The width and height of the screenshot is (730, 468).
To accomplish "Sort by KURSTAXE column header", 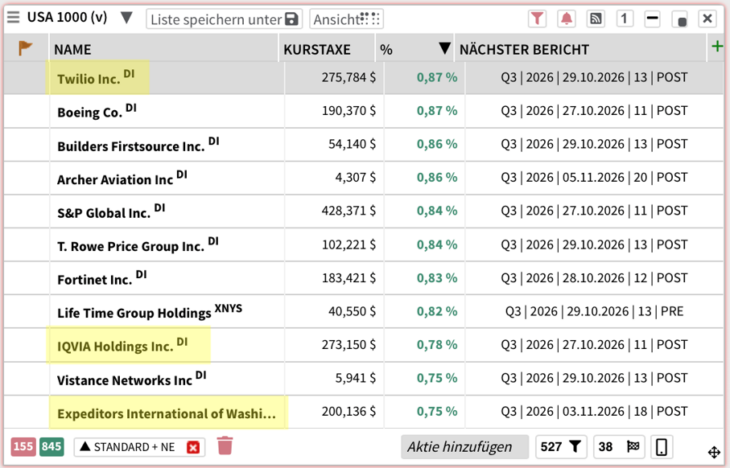I will (x=317, y=49).
